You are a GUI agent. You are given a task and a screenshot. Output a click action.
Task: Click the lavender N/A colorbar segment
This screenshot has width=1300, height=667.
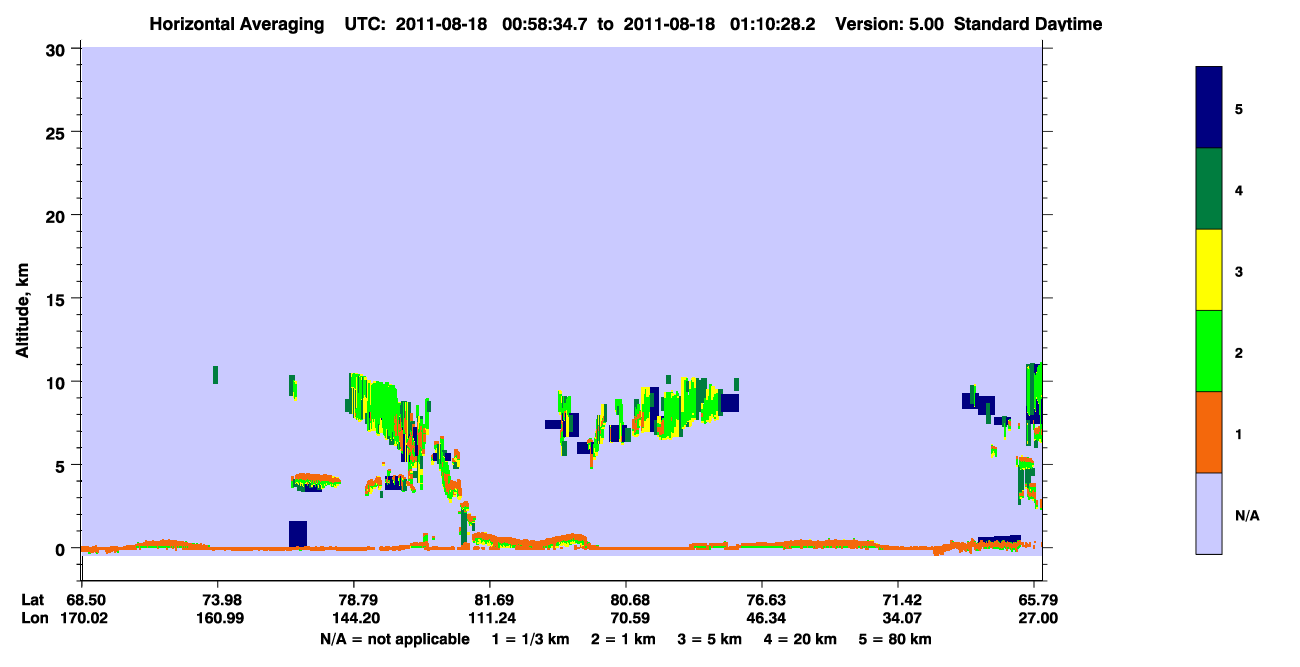1209,513
